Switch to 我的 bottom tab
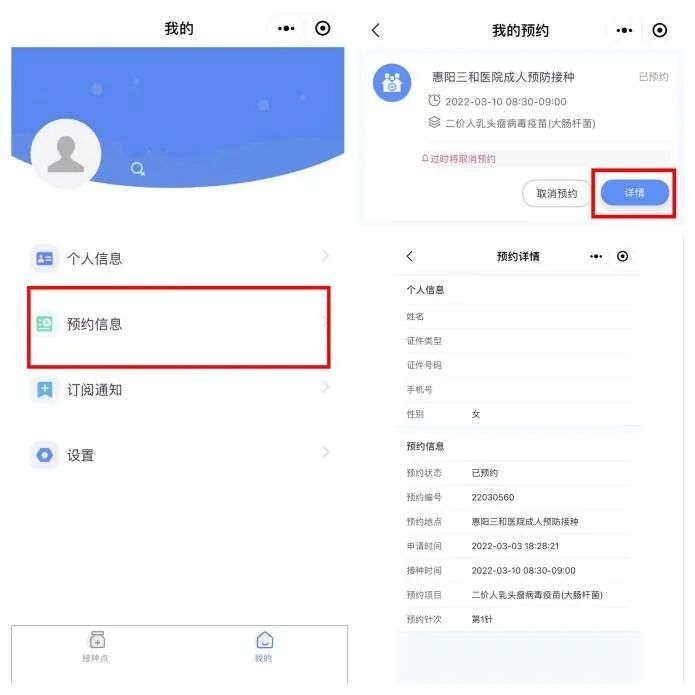This screenshot has width=695, height=695. click(264, 647)
